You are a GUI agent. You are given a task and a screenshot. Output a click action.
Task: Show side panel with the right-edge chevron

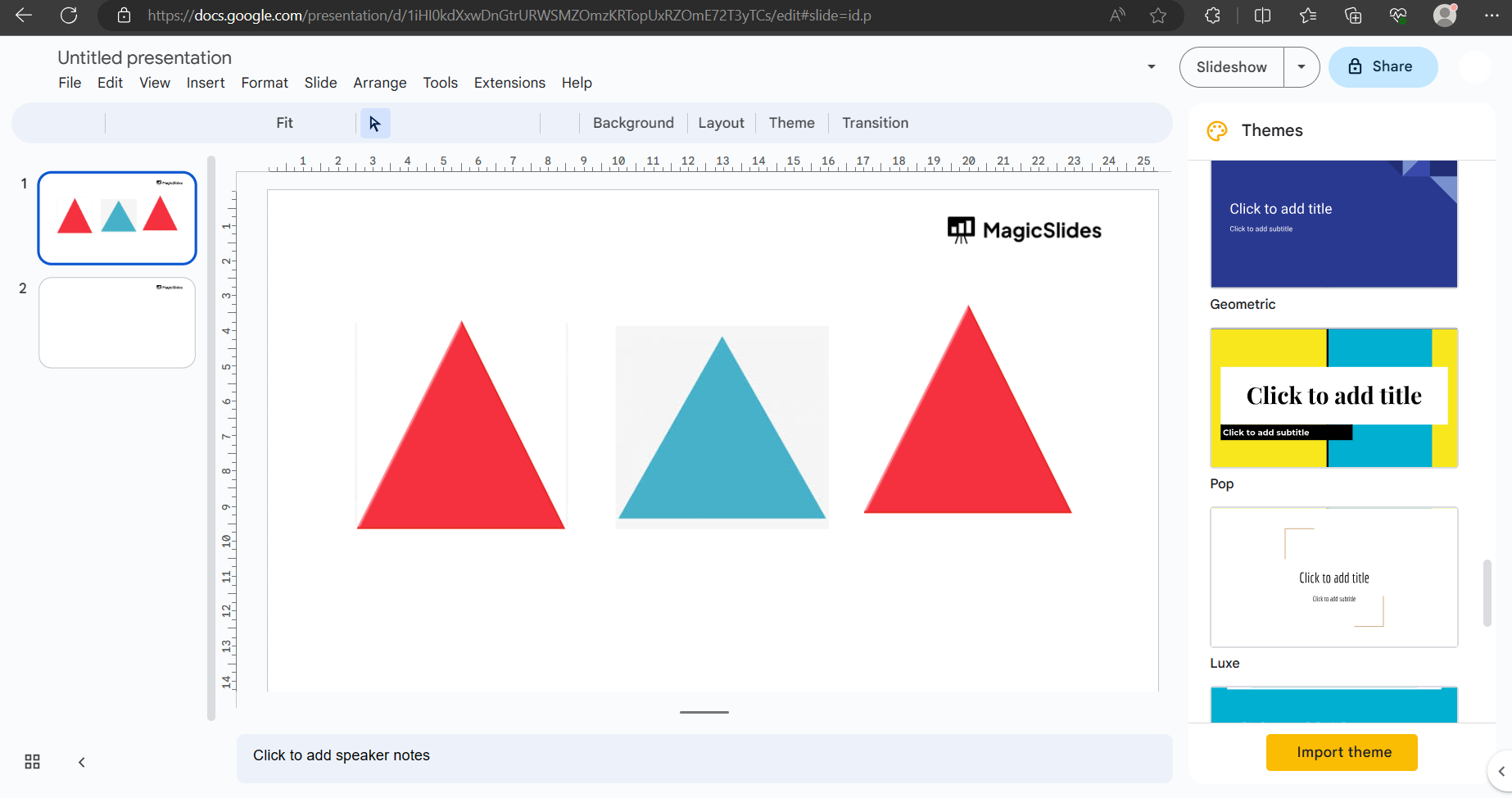click(x=1501, y=771)
